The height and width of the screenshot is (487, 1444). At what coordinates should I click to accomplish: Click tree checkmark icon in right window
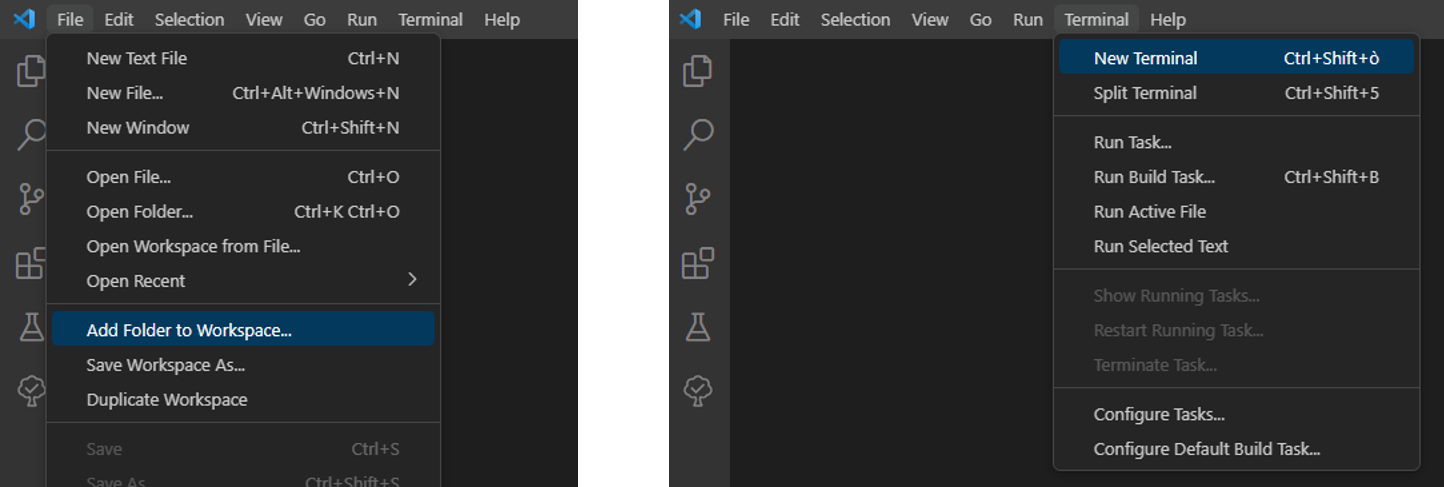[x=697, y=390]
